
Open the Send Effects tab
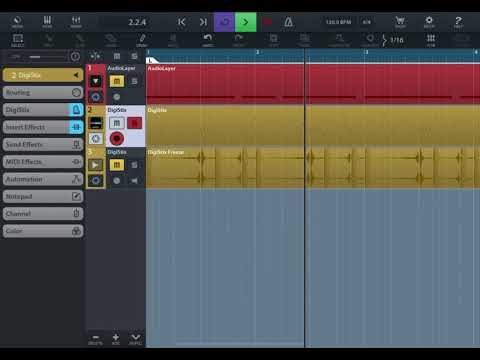click(x=43, y=144)
